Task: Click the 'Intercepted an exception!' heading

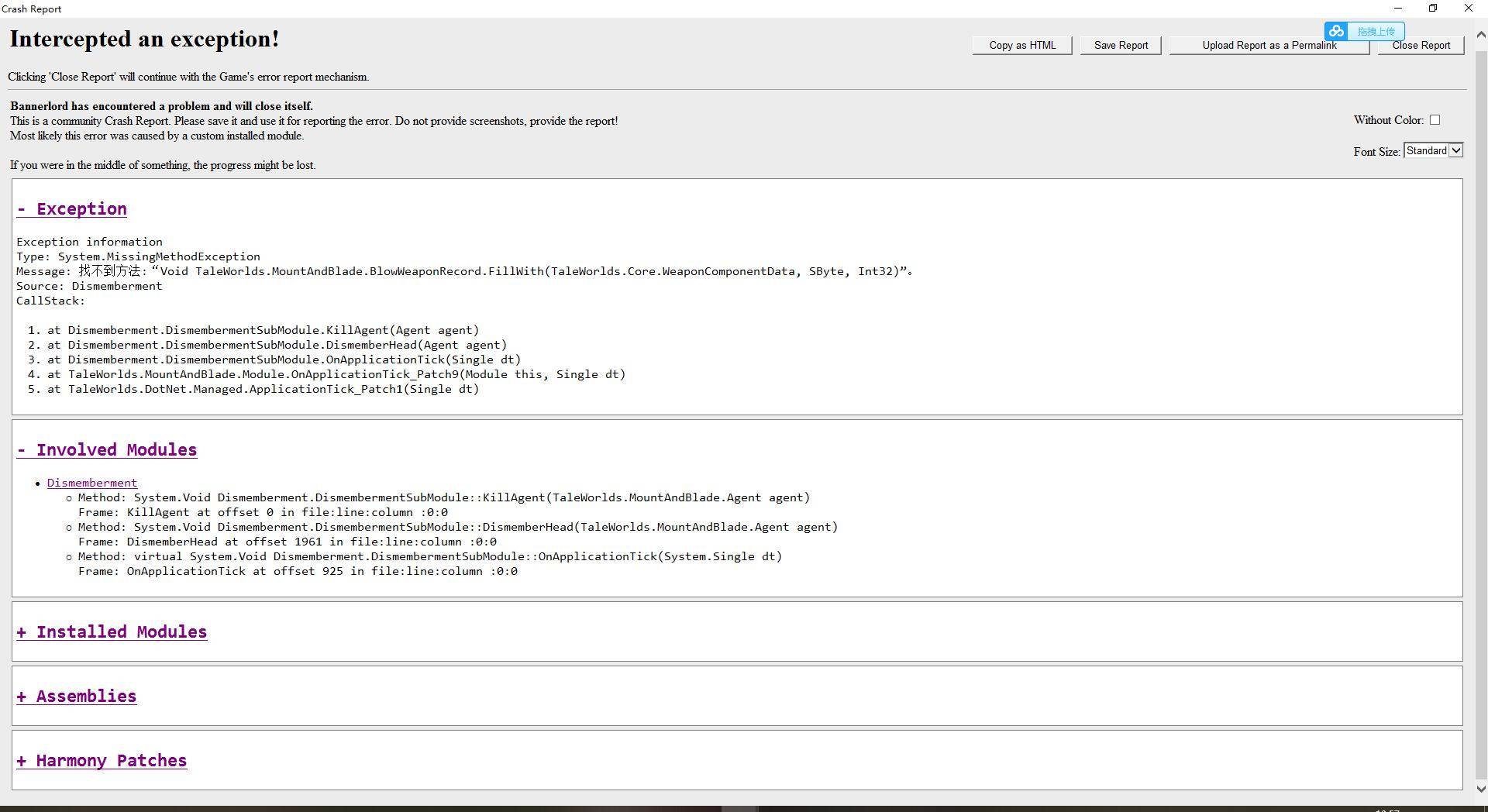Action: click(144, 40)
